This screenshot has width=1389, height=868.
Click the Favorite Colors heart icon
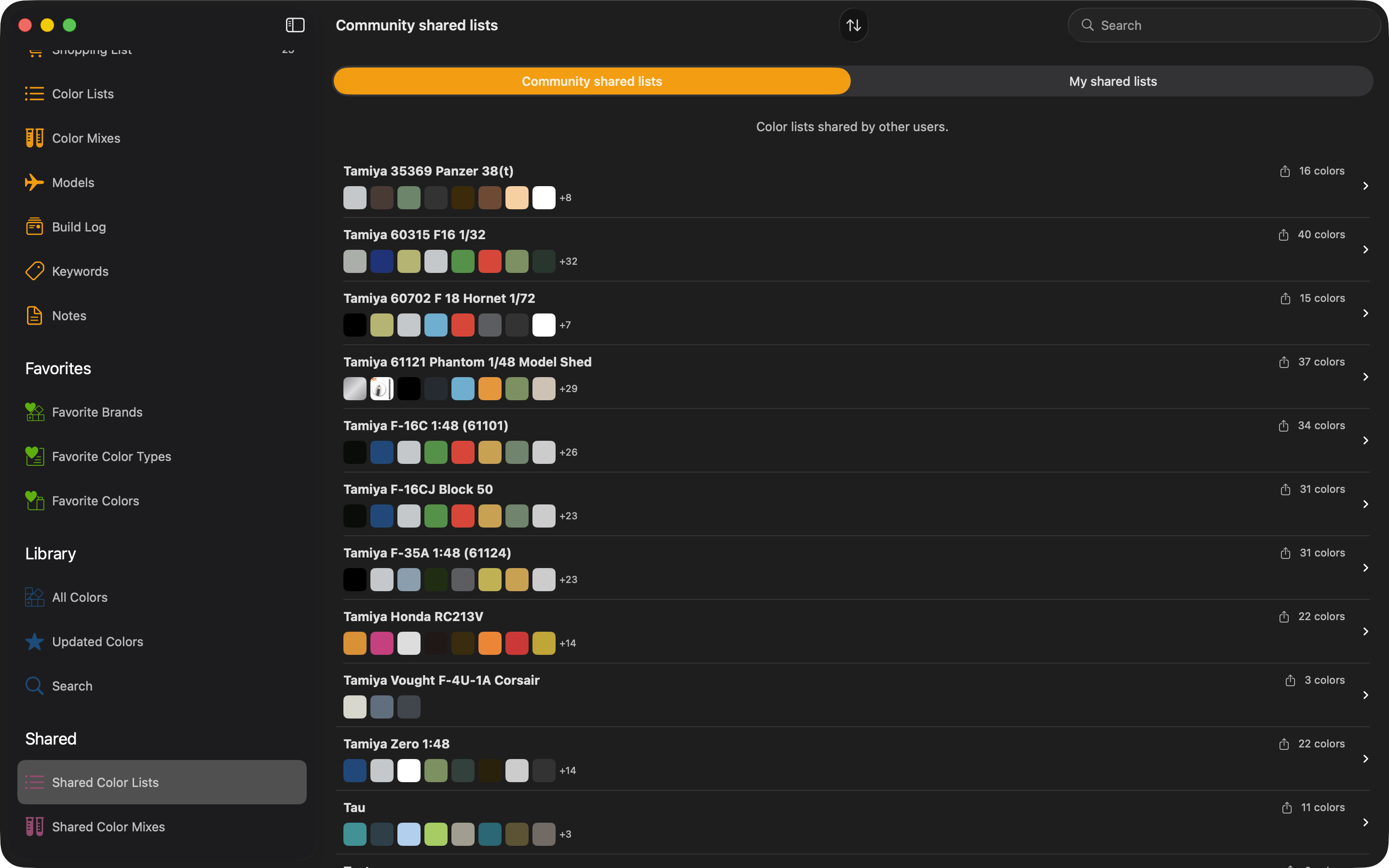tap(34, 501)
